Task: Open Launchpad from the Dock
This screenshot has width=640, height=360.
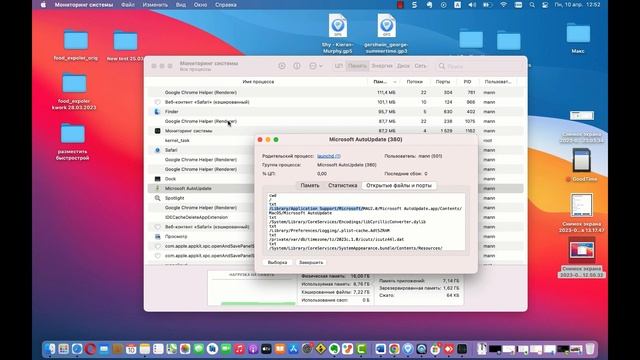Action: pyautogui.click(x=64, y=349)
